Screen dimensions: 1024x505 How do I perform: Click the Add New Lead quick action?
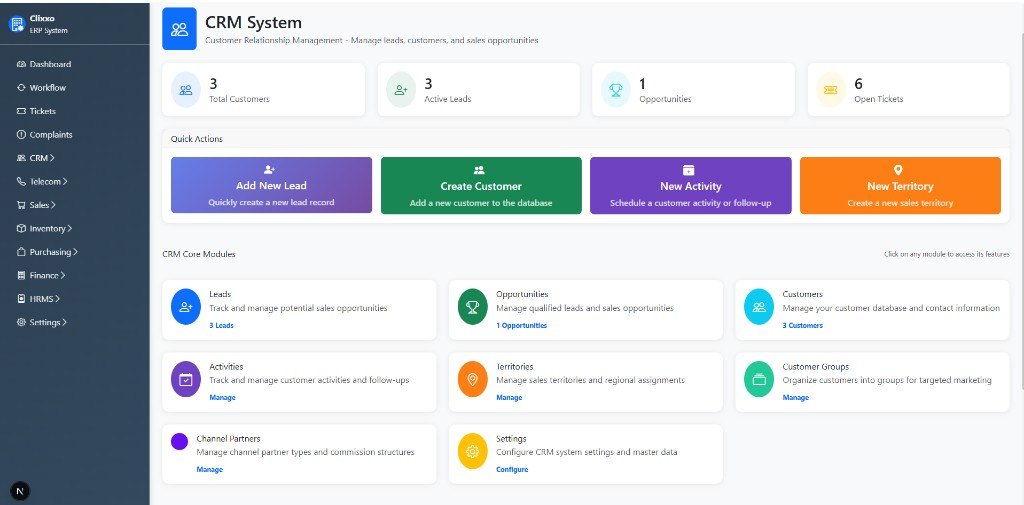pyautogui.click(x=271, y=185)
